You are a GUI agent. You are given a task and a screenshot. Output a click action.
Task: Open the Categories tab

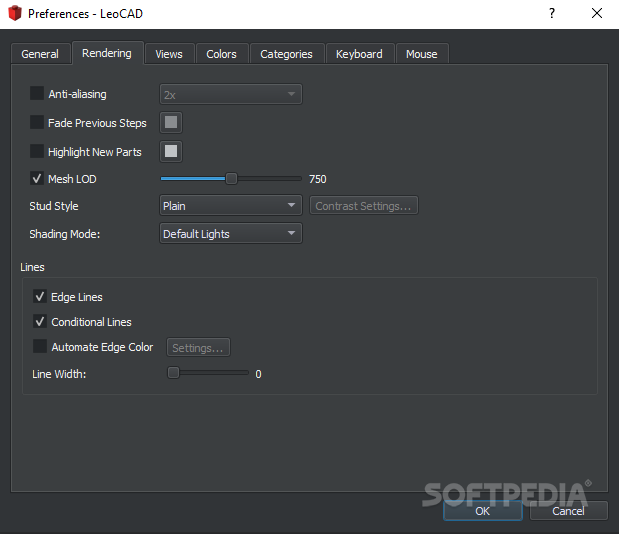click(x=286, y=54)
